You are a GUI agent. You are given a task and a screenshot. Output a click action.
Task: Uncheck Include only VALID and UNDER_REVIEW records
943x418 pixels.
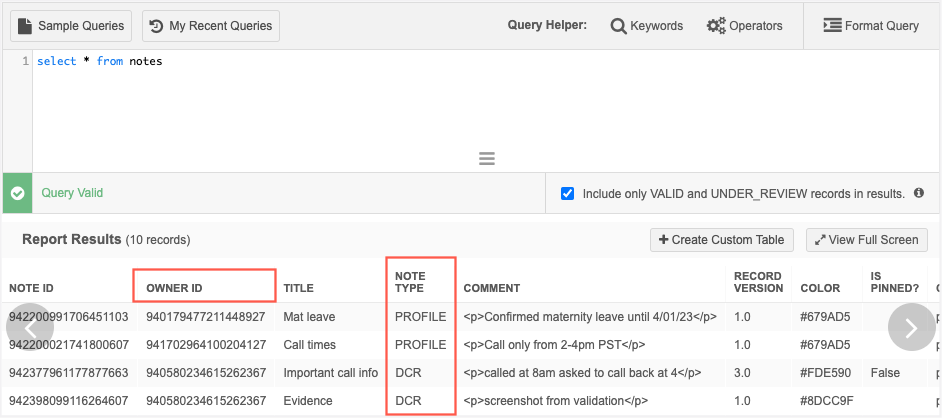568,193
